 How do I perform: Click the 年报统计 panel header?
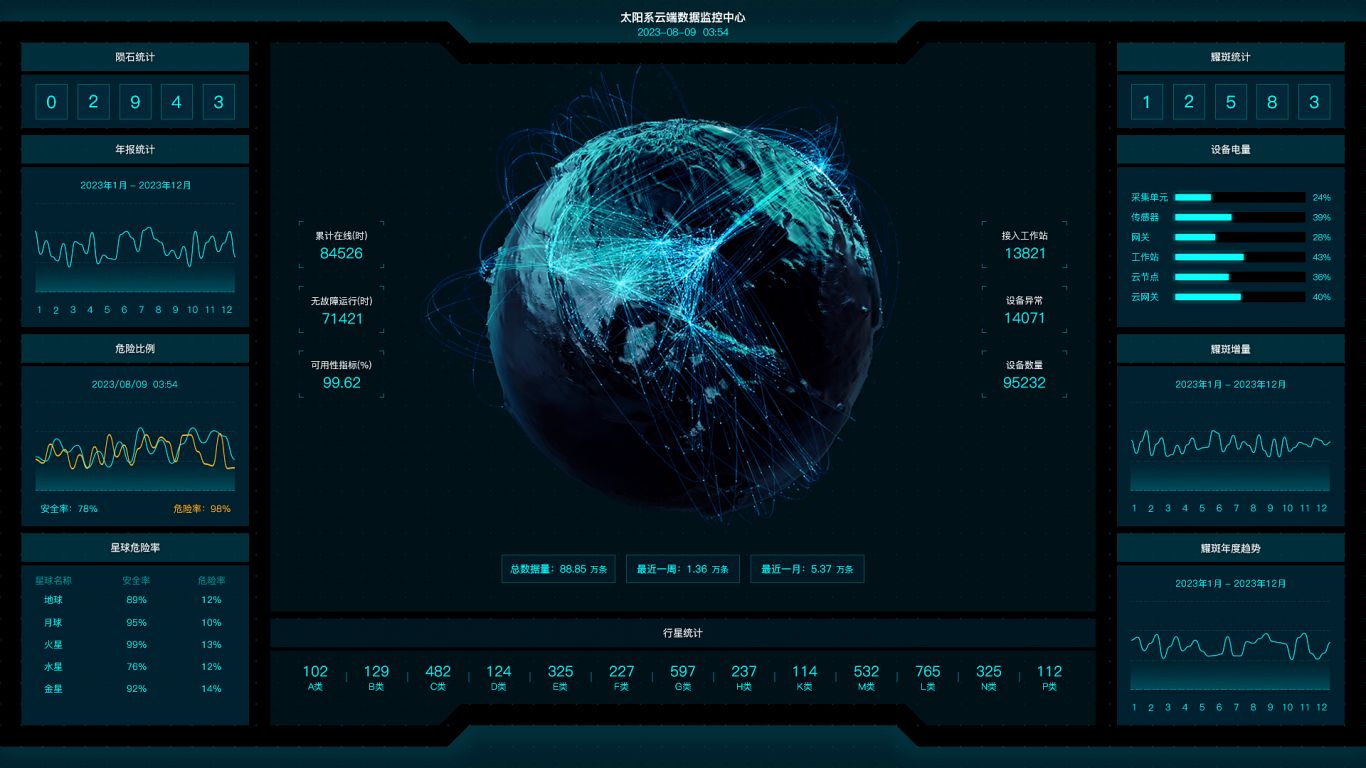(x=135, y=149)
